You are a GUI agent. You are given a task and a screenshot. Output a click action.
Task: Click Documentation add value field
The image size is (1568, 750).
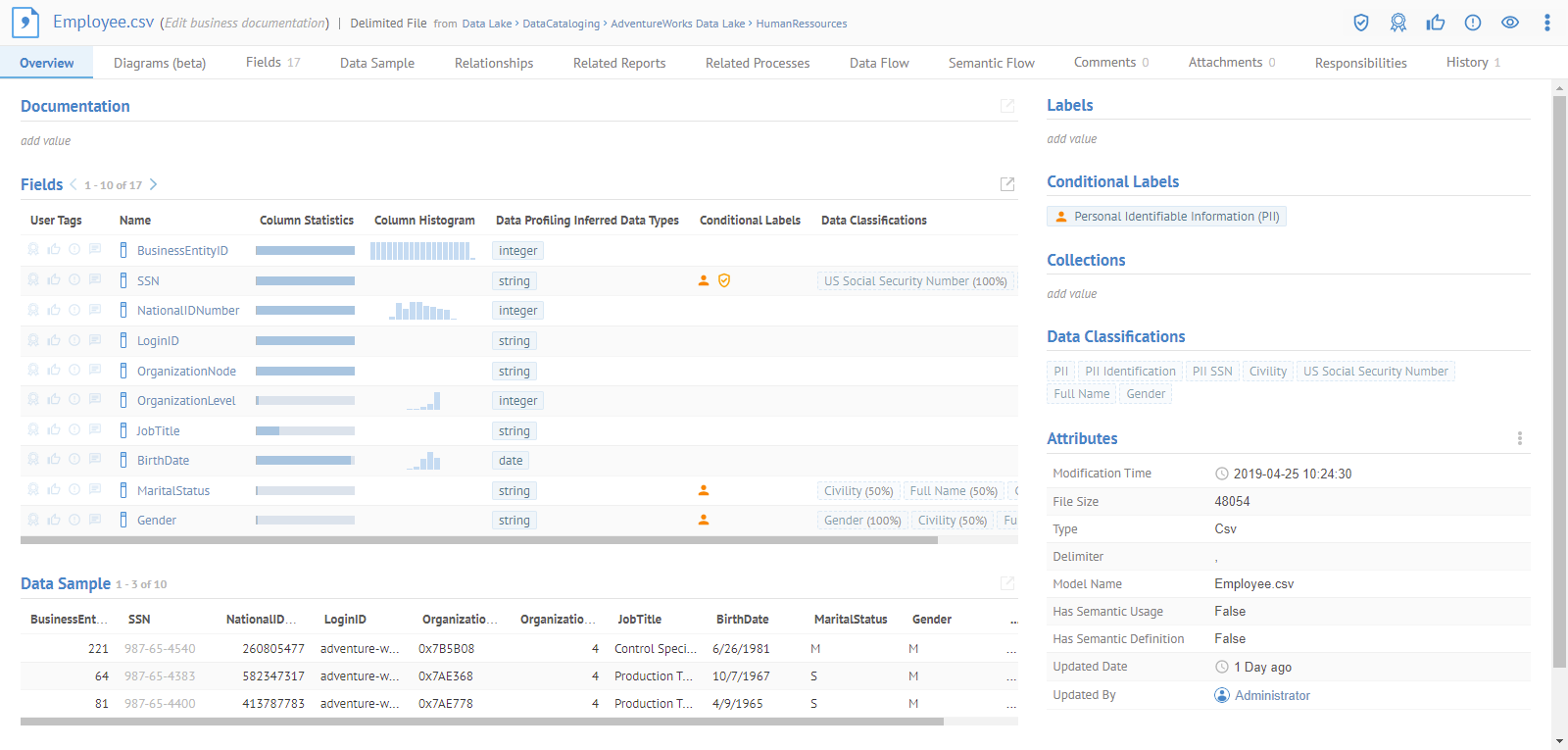[x=46, y=141]
